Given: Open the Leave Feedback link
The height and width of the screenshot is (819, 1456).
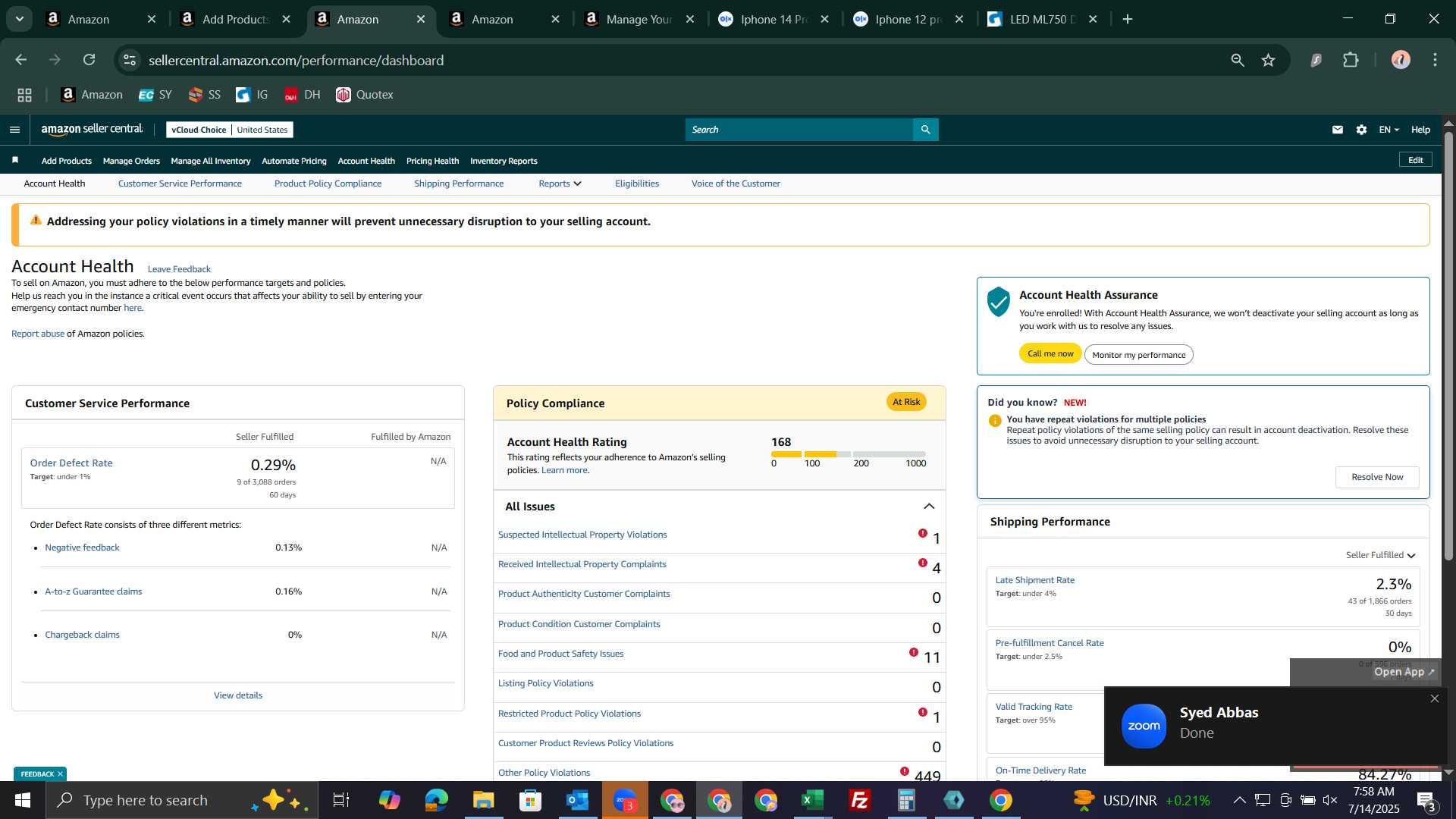Looking at the screenshot, I should (x=179, y=269).
